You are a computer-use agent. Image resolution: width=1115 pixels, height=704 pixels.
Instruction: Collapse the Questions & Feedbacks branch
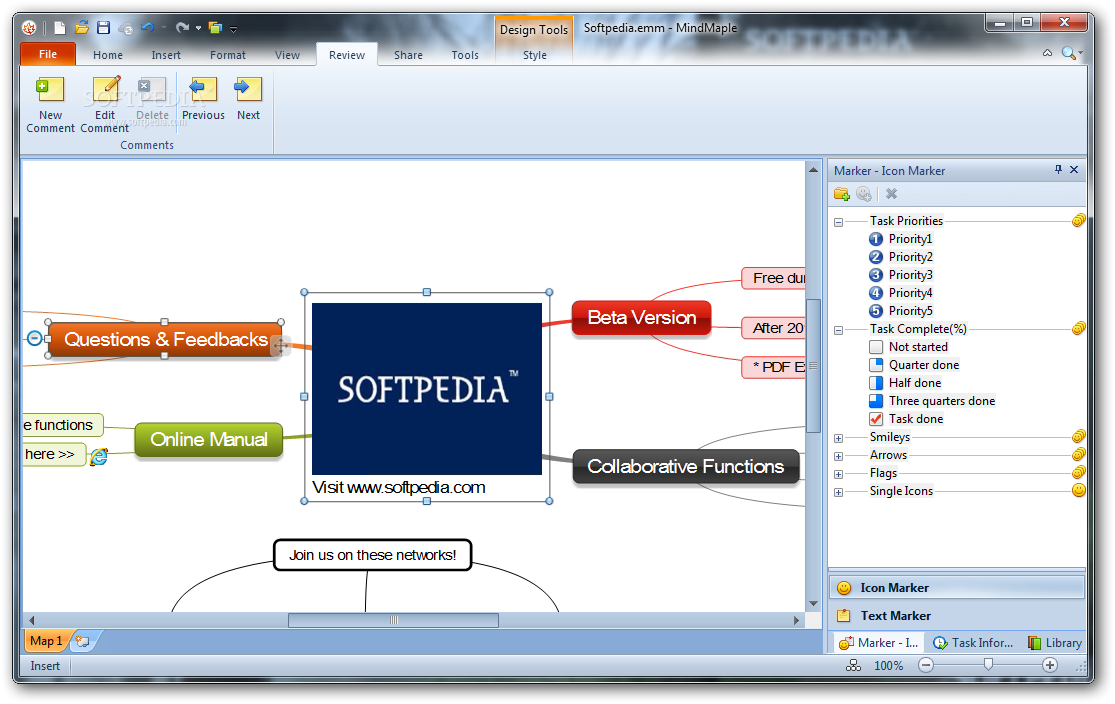[x=34, y=338]
